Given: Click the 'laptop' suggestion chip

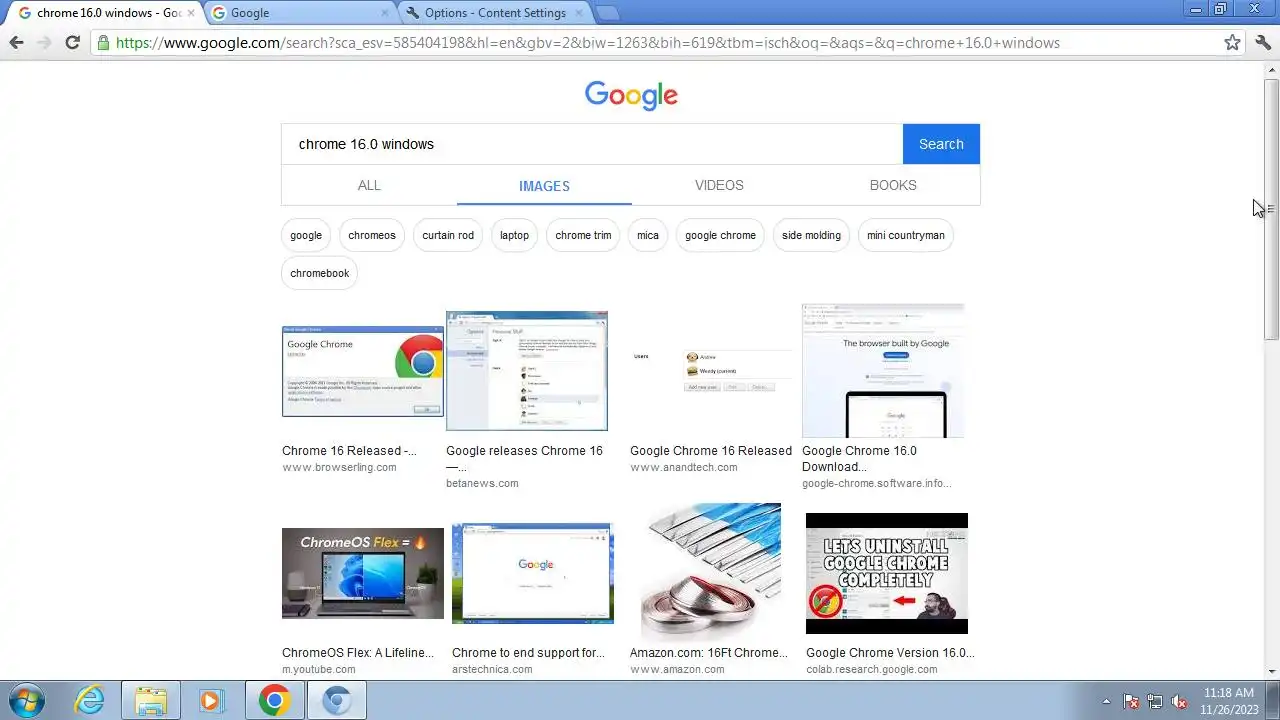Looking at the screenshot, I should point(514,235).
